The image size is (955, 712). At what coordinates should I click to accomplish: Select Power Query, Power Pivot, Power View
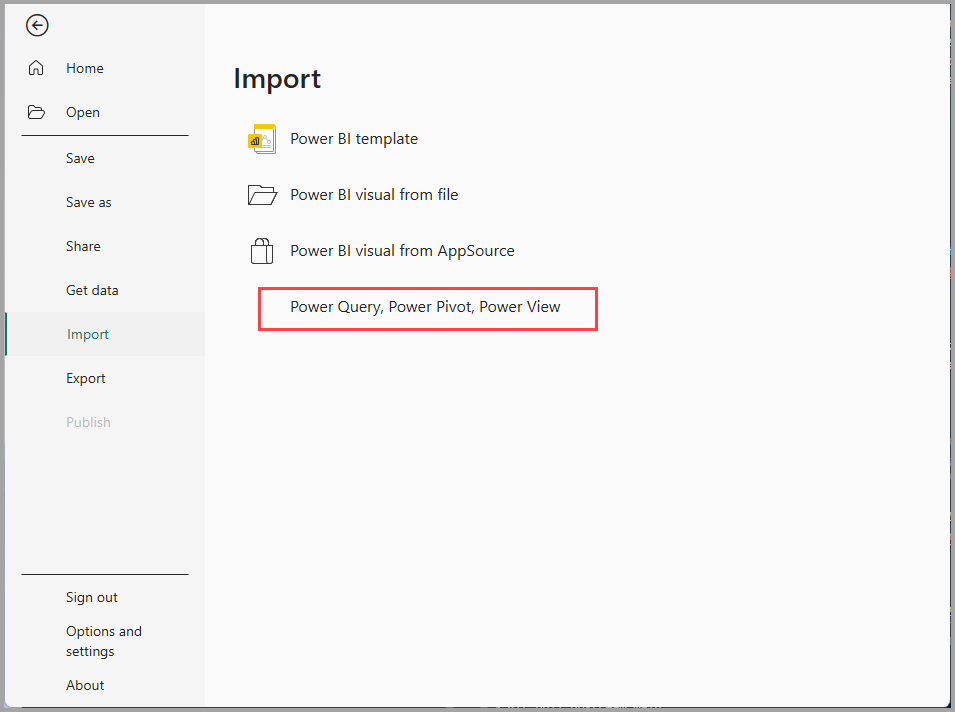click(425, 307)
